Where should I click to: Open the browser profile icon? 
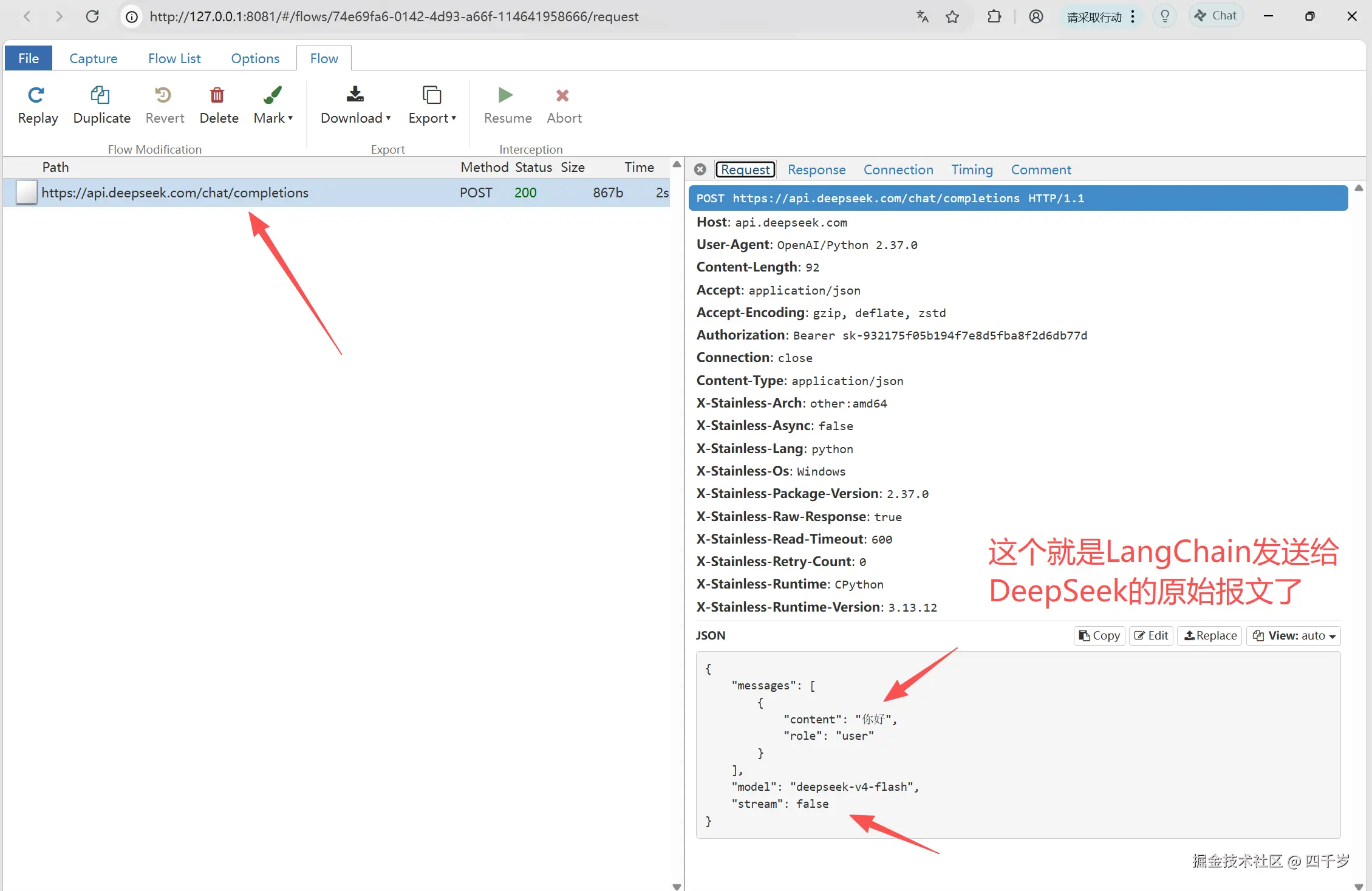1036,16
